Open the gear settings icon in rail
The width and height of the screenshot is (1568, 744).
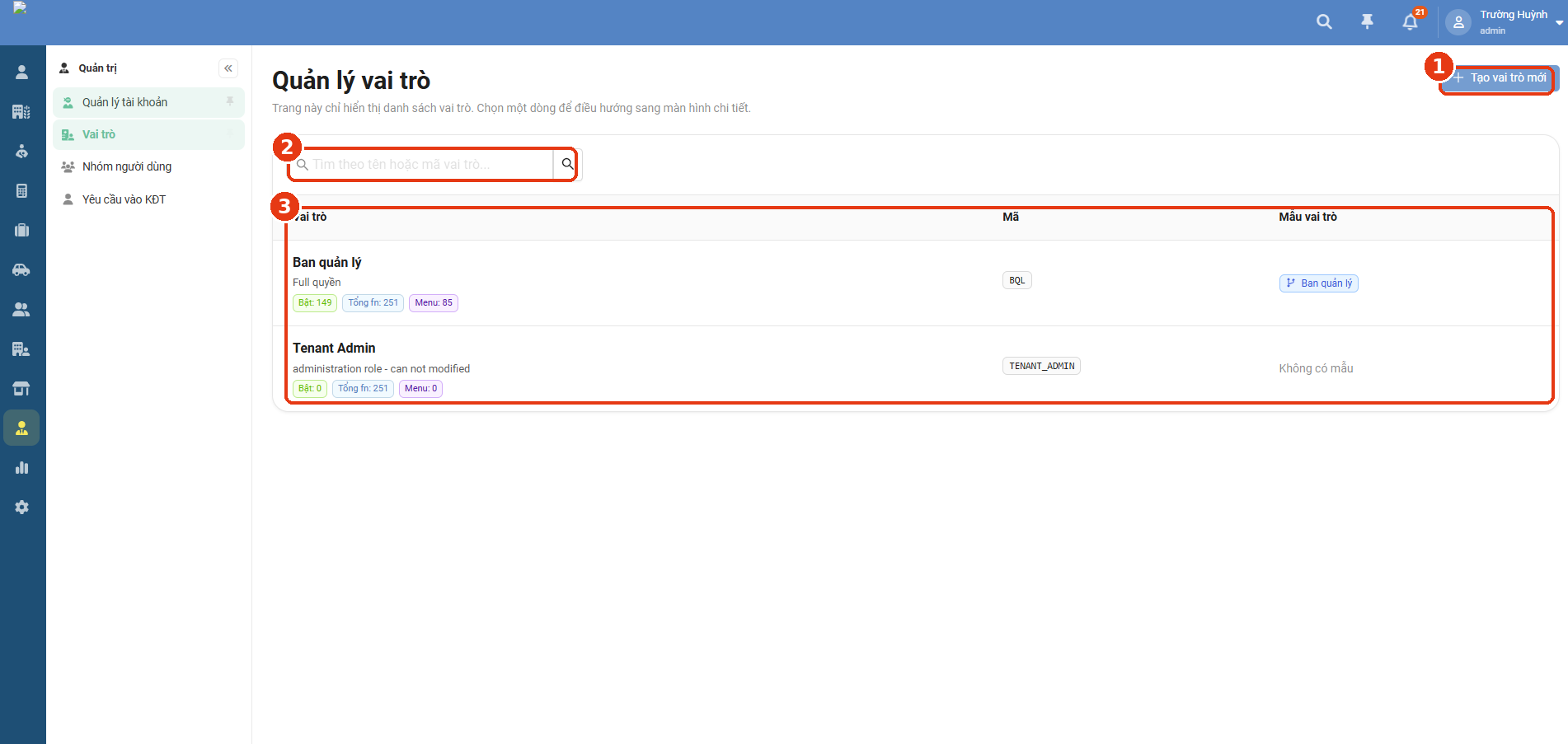pos(22,508)
